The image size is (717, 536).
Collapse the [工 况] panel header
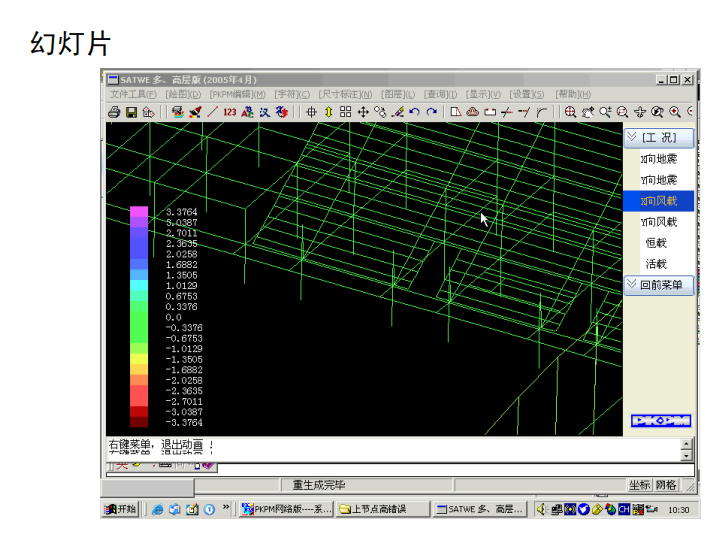pyautogui.click(x=659, y=138)
